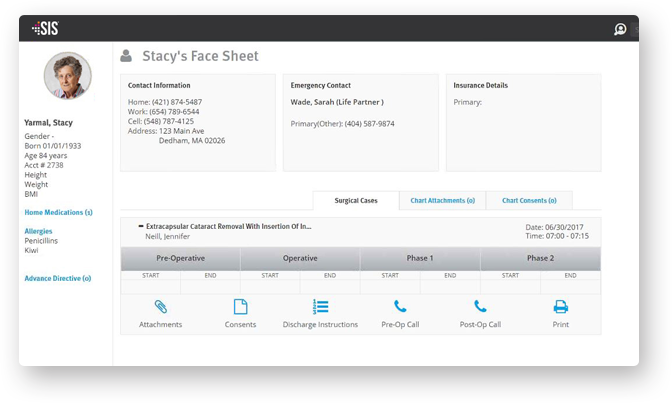Screen dimensions: 672x403
Task: Collapse the Extracapsular Cataract Removal case
Action: pyautogui.click(x=141, y=226)
